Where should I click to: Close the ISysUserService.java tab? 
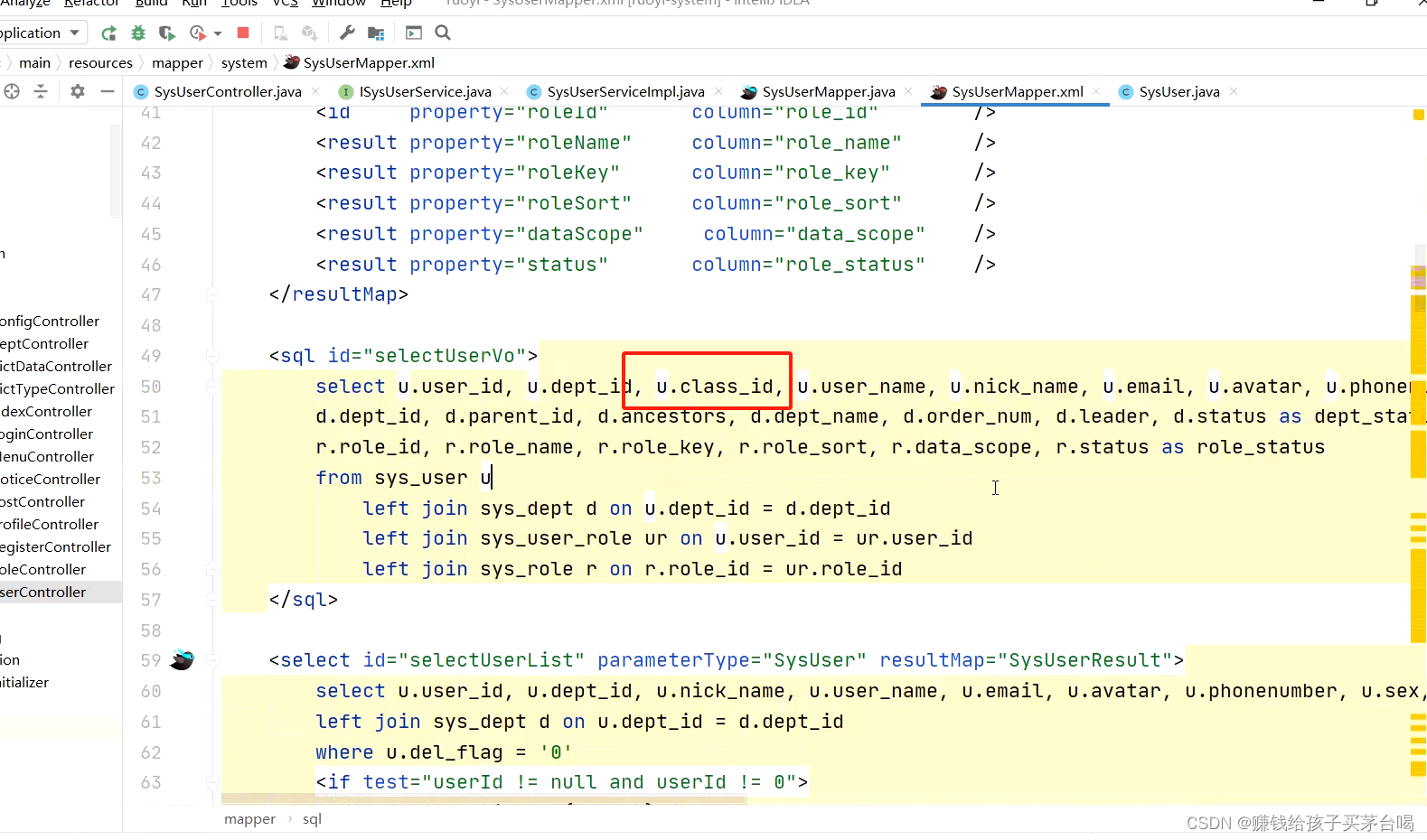point(504,91)
